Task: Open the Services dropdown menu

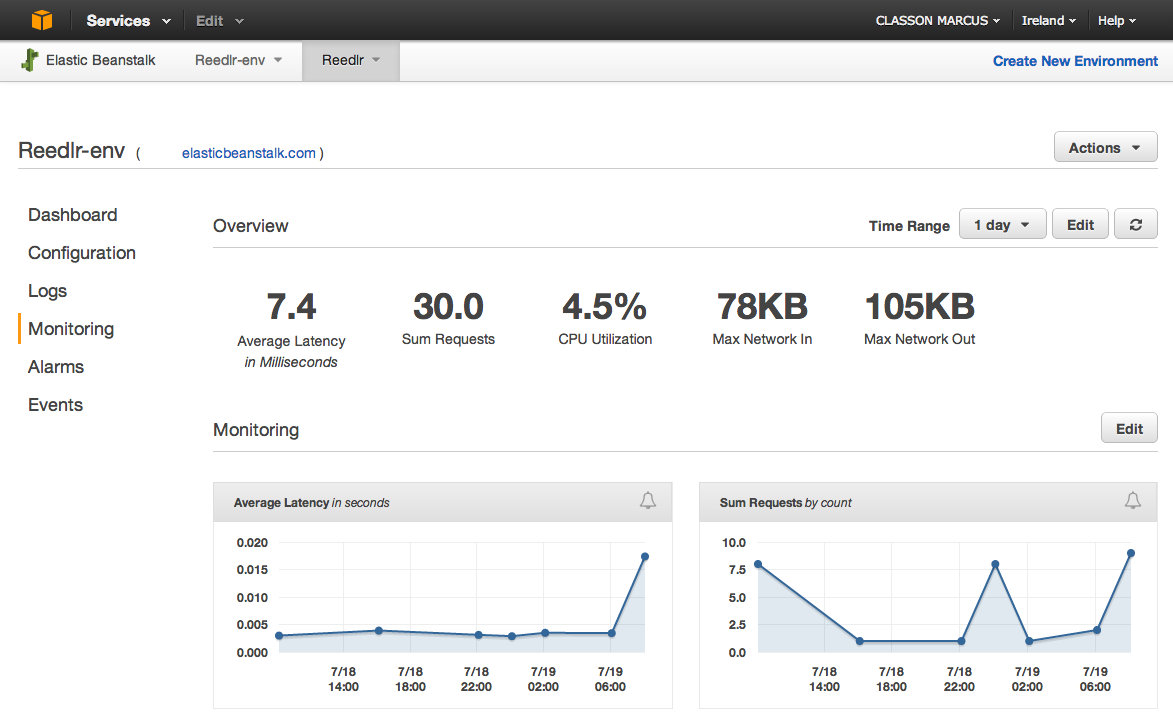Action: 128,20
